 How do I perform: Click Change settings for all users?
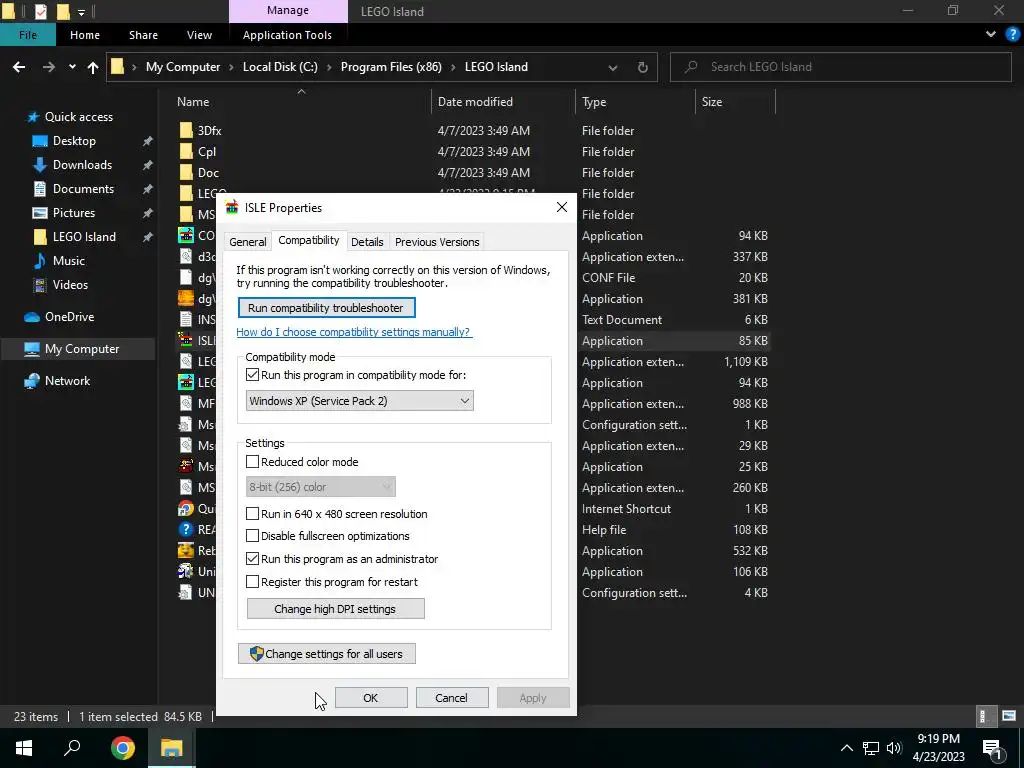tap(327, 654)
